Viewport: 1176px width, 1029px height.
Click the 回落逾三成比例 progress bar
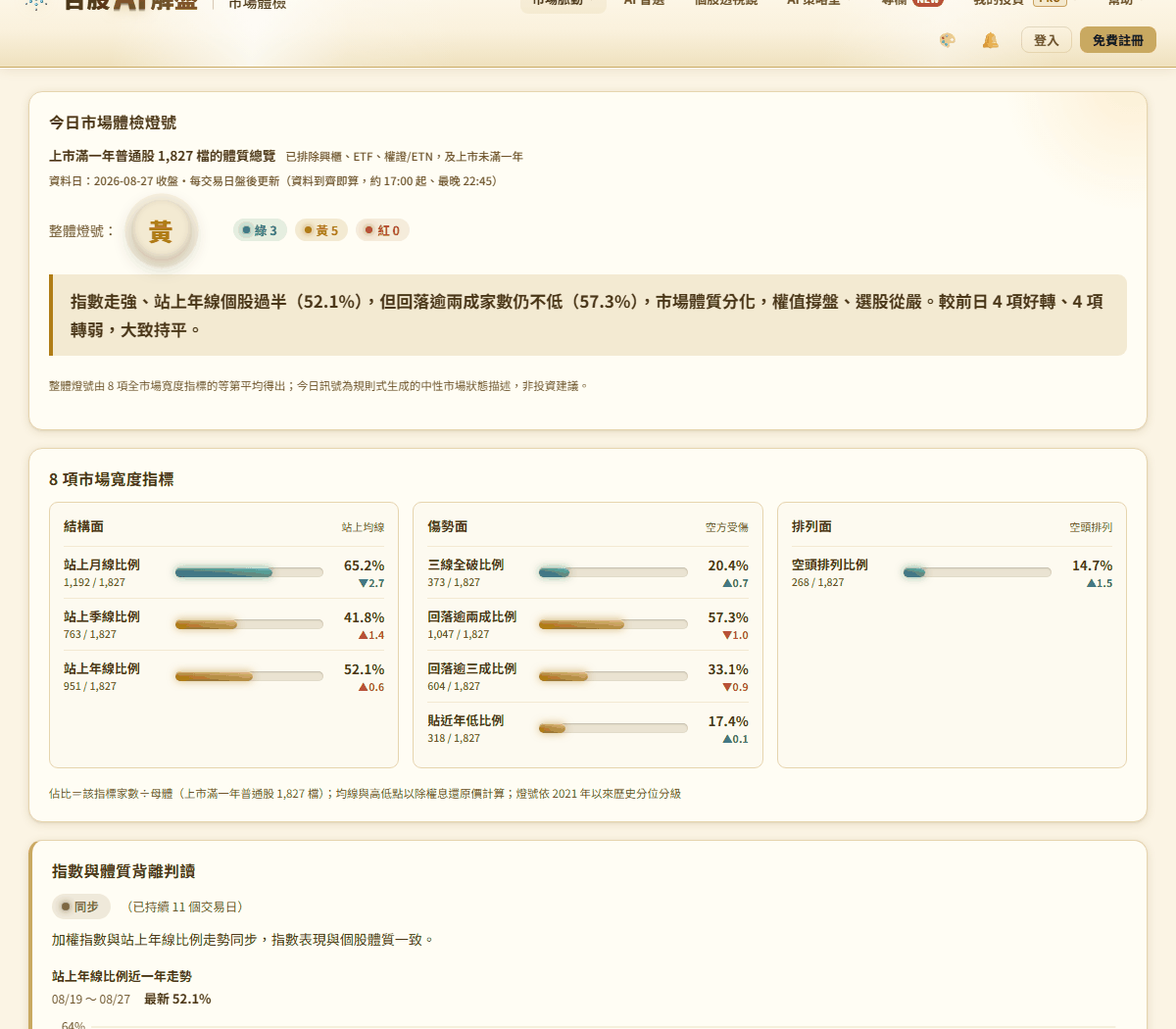coord(613,676)
